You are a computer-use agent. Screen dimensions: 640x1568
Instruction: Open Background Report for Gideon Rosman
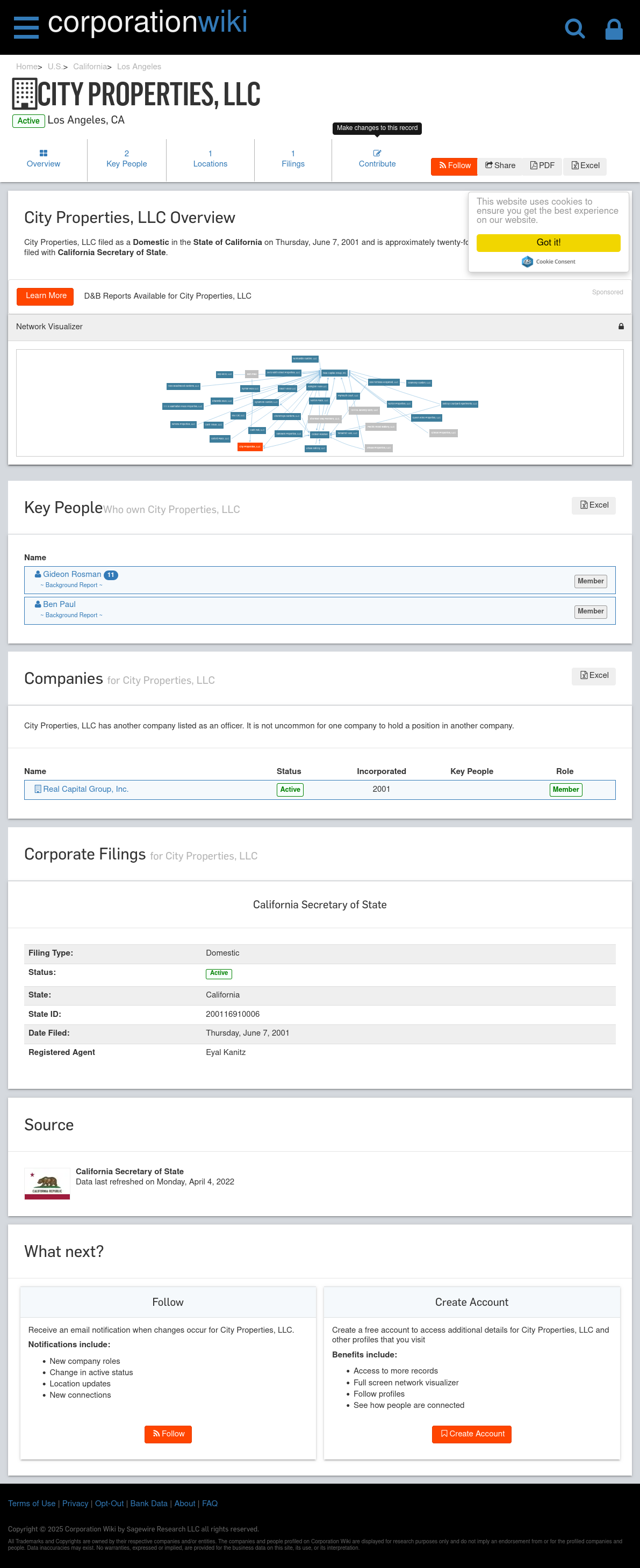(71, 586)
